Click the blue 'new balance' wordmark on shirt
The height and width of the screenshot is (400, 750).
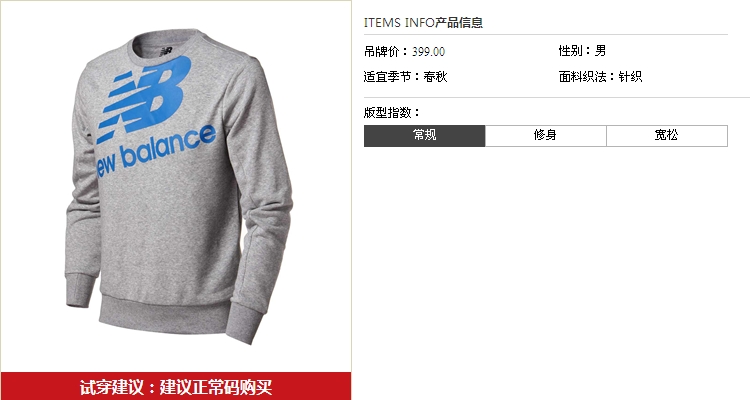[156, 151]
